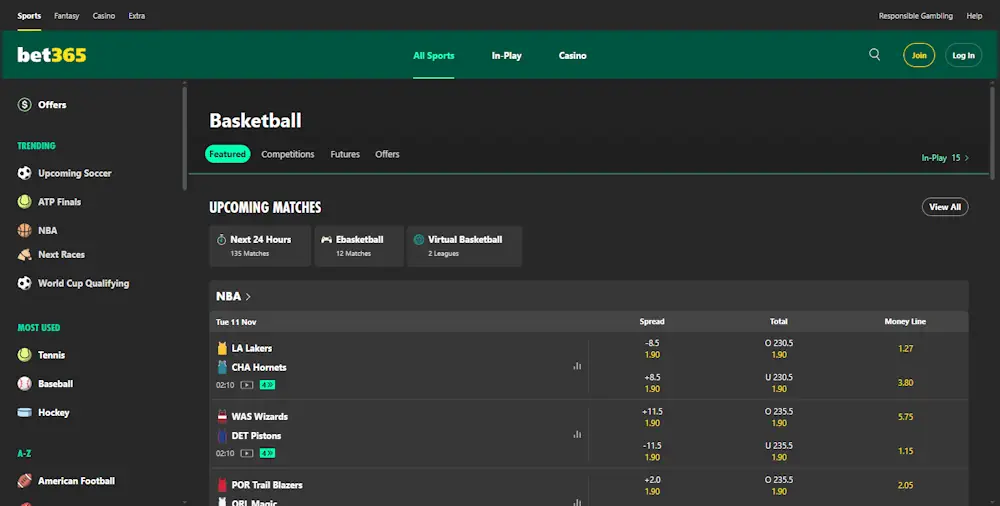
Task: Select Hockey puck icon under Most Used
Action: point(24,412)
